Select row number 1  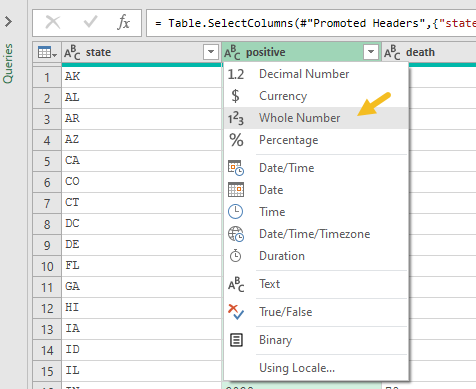(x=47, y=78)
